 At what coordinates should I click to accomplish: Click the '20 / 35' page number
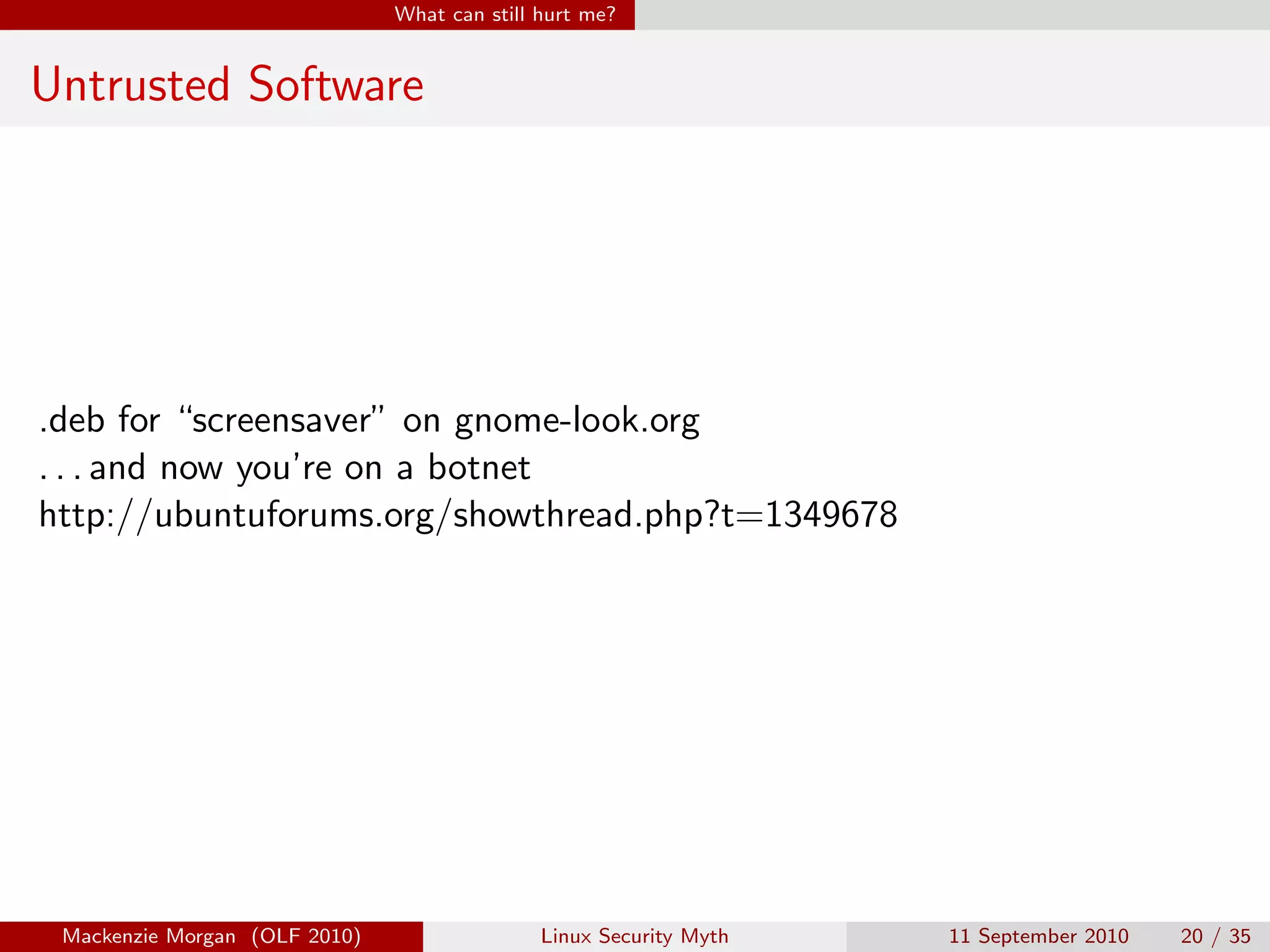click(1215, 936)
